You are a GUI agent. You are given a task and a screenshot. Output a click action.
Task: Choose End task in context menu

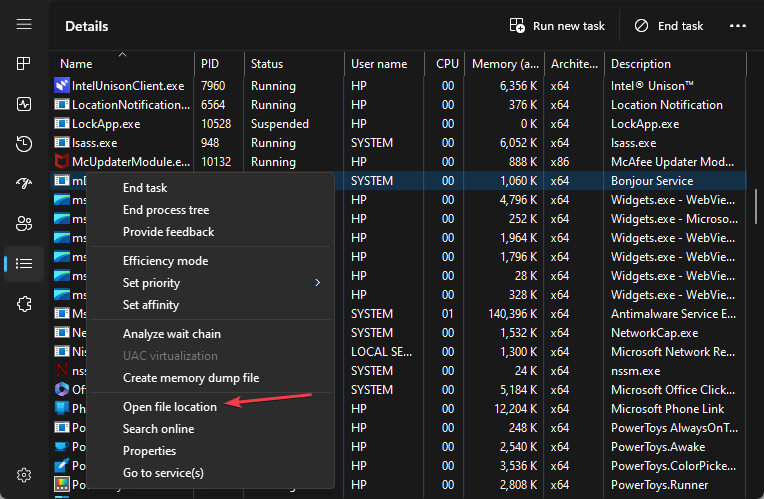click(145, 188)
